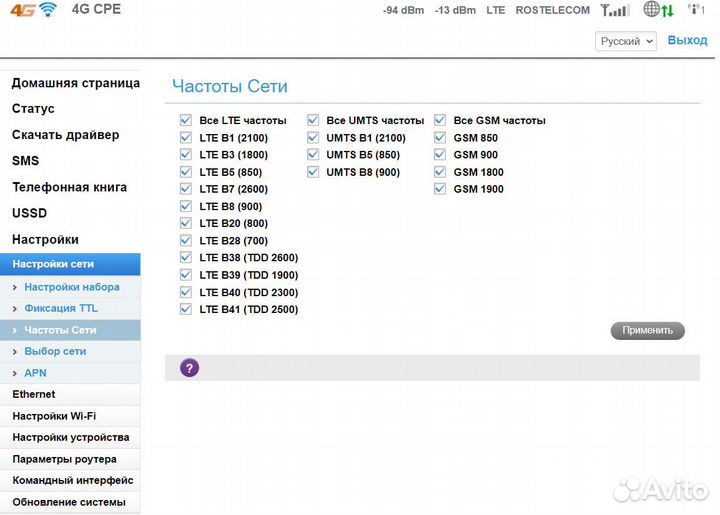This screenshot has width=720, height=515.
Task: Open Скачать драйвер menu item
Action: [66, 135]
